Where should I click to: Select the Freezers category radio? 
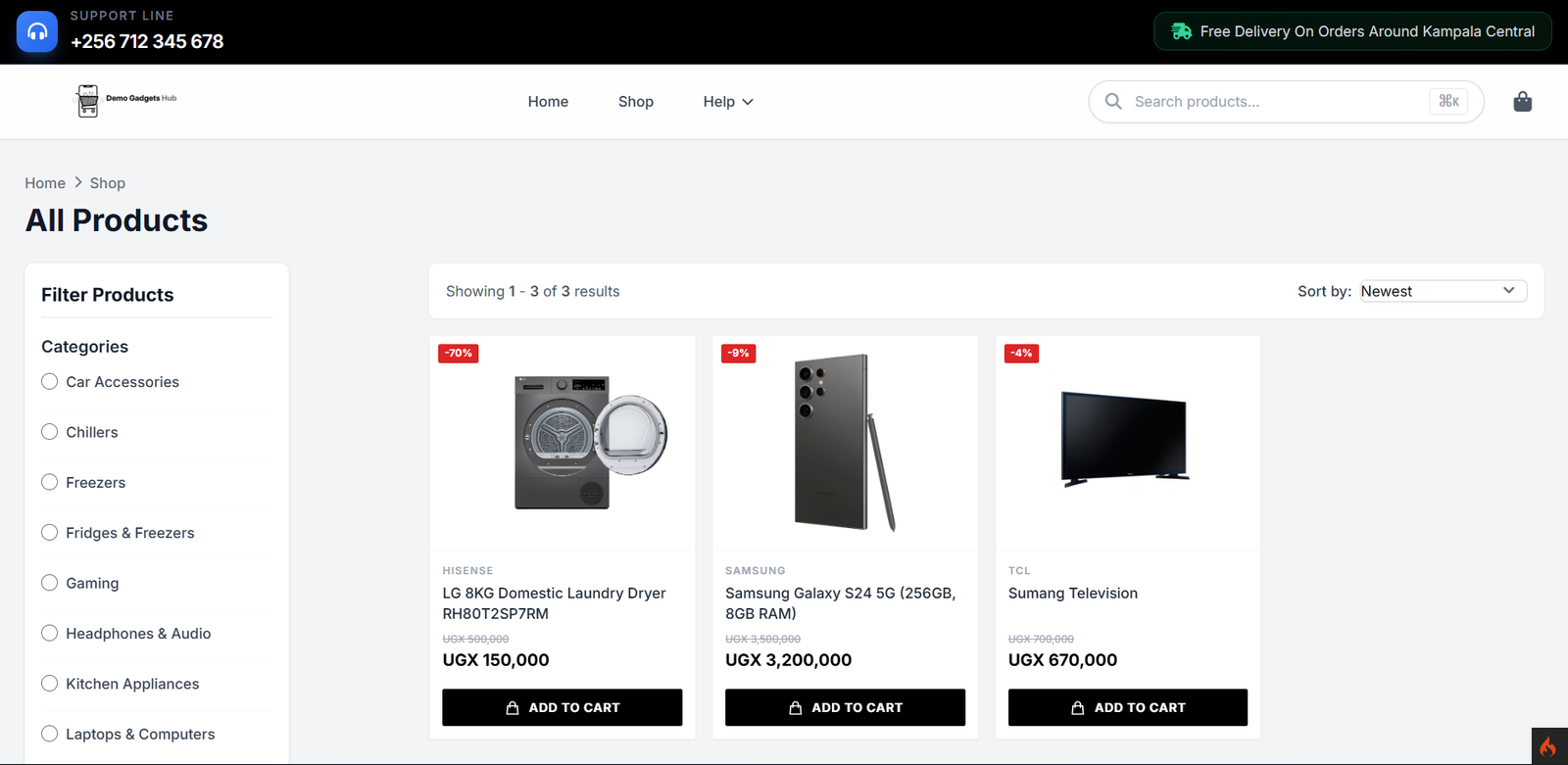(x=50, y=482)
